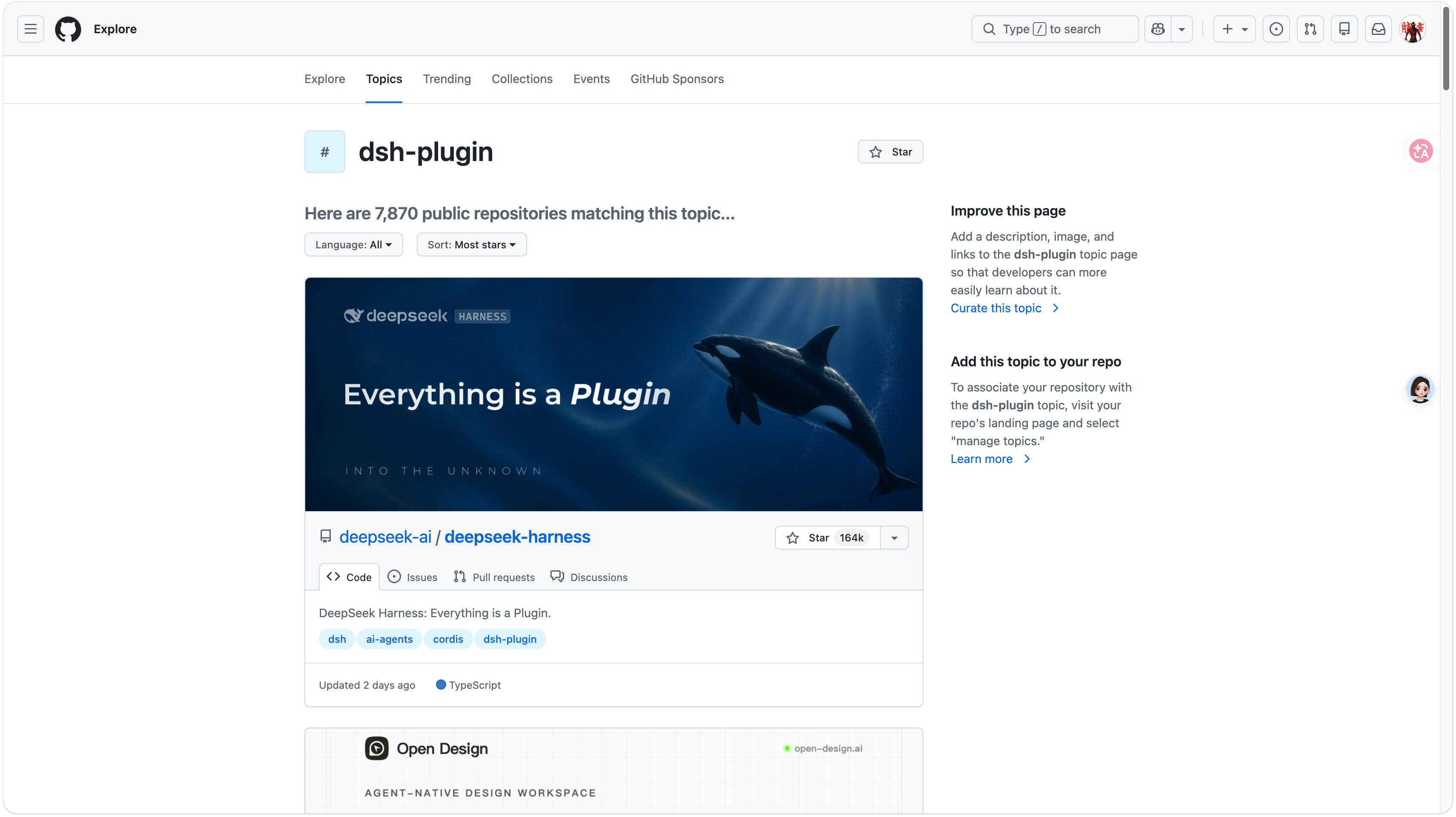Open the GitHub Sponsors tab
This screenshot has height=817, width=1456.
[x=677, y=79]
